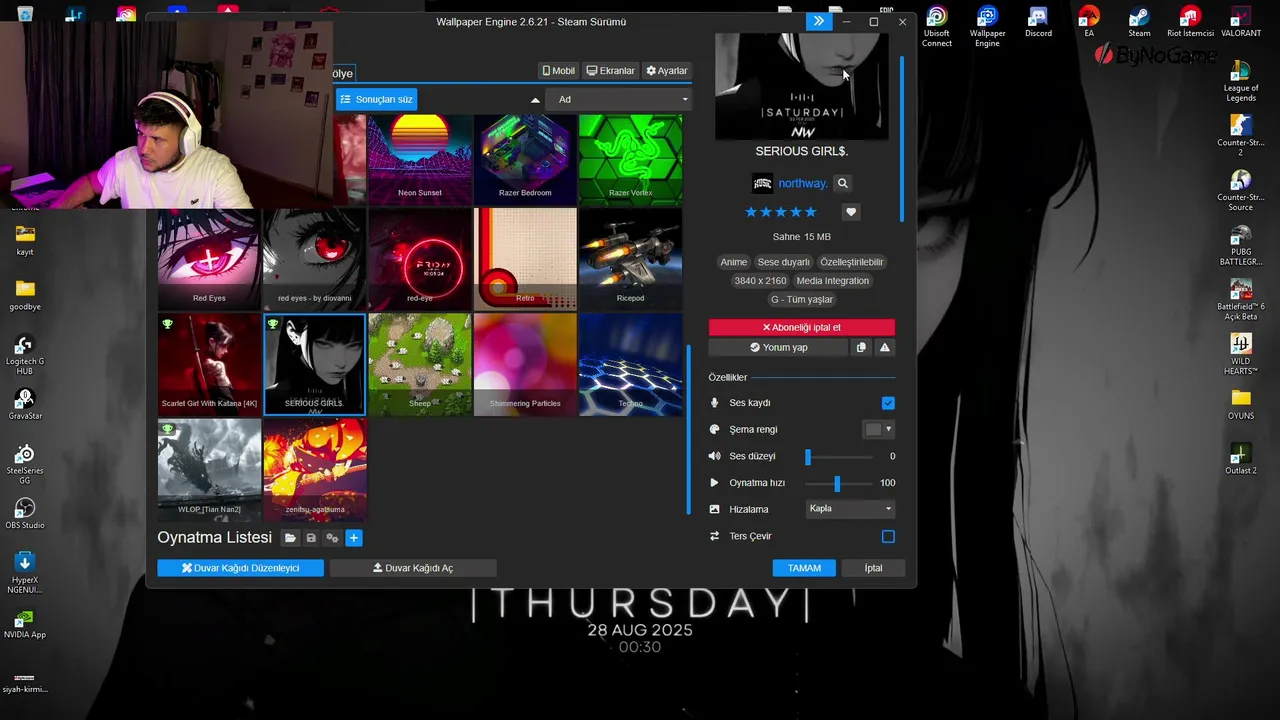1280x720 pixels.
Task: Add wallpaper to playlist with plus icon
Action: pos(353,538)
